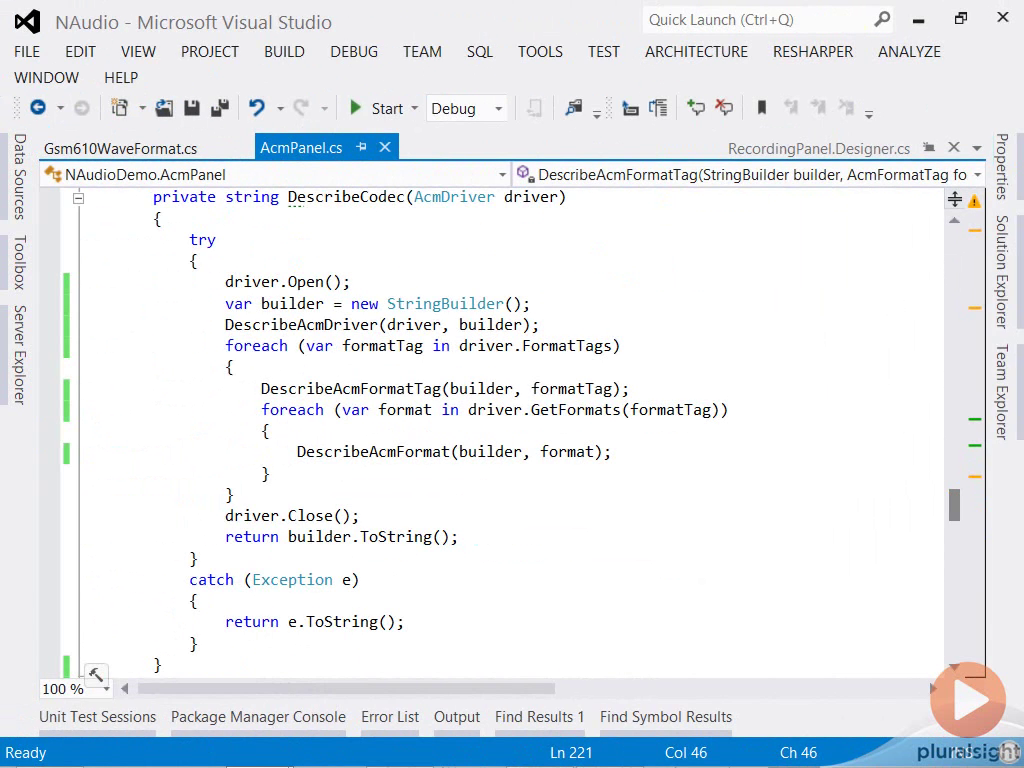The width and height of the screenshot is (1024, 768).
Task: Open the ARCHITECTURE menu
Action: [x=696, y=52]
